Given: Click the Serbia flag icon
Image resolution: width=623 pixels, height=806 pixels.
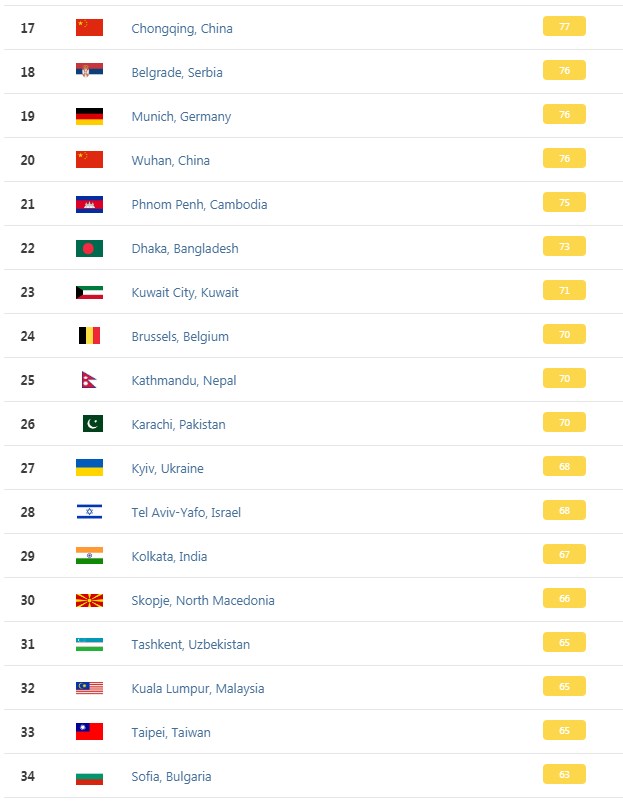Looking at the screenshot, I should 89,72.
